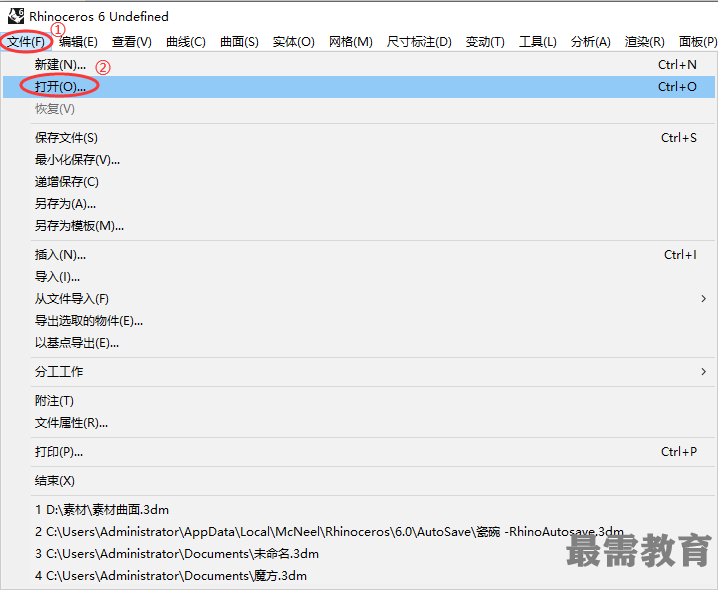
Task: Open recent file 魔方.3dm
Action: click(x=359, y=576)
